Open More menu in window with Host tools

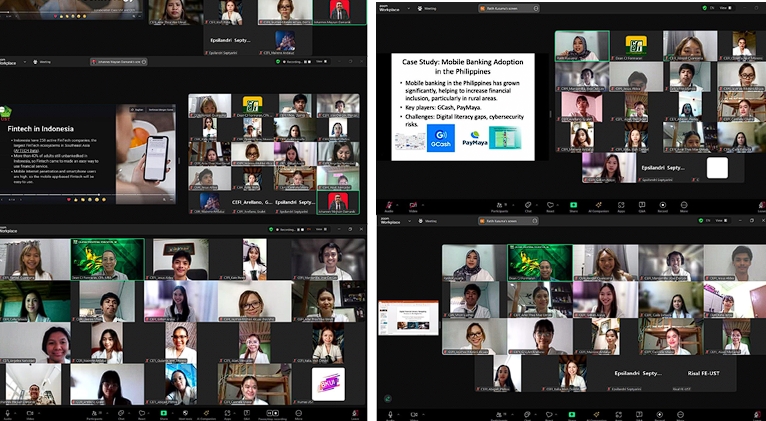298,413
